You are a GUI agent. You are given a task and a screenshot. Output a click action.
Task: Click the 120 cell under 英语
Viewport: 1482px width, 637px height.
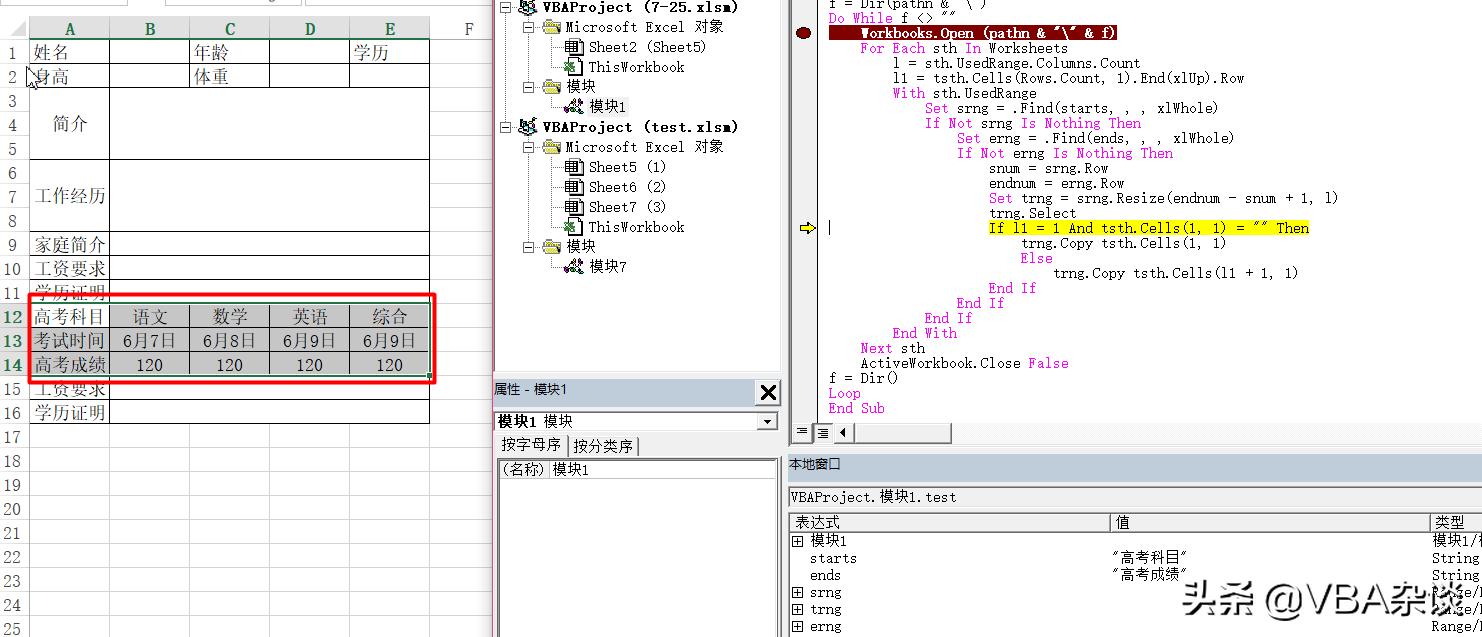(309, 365)
